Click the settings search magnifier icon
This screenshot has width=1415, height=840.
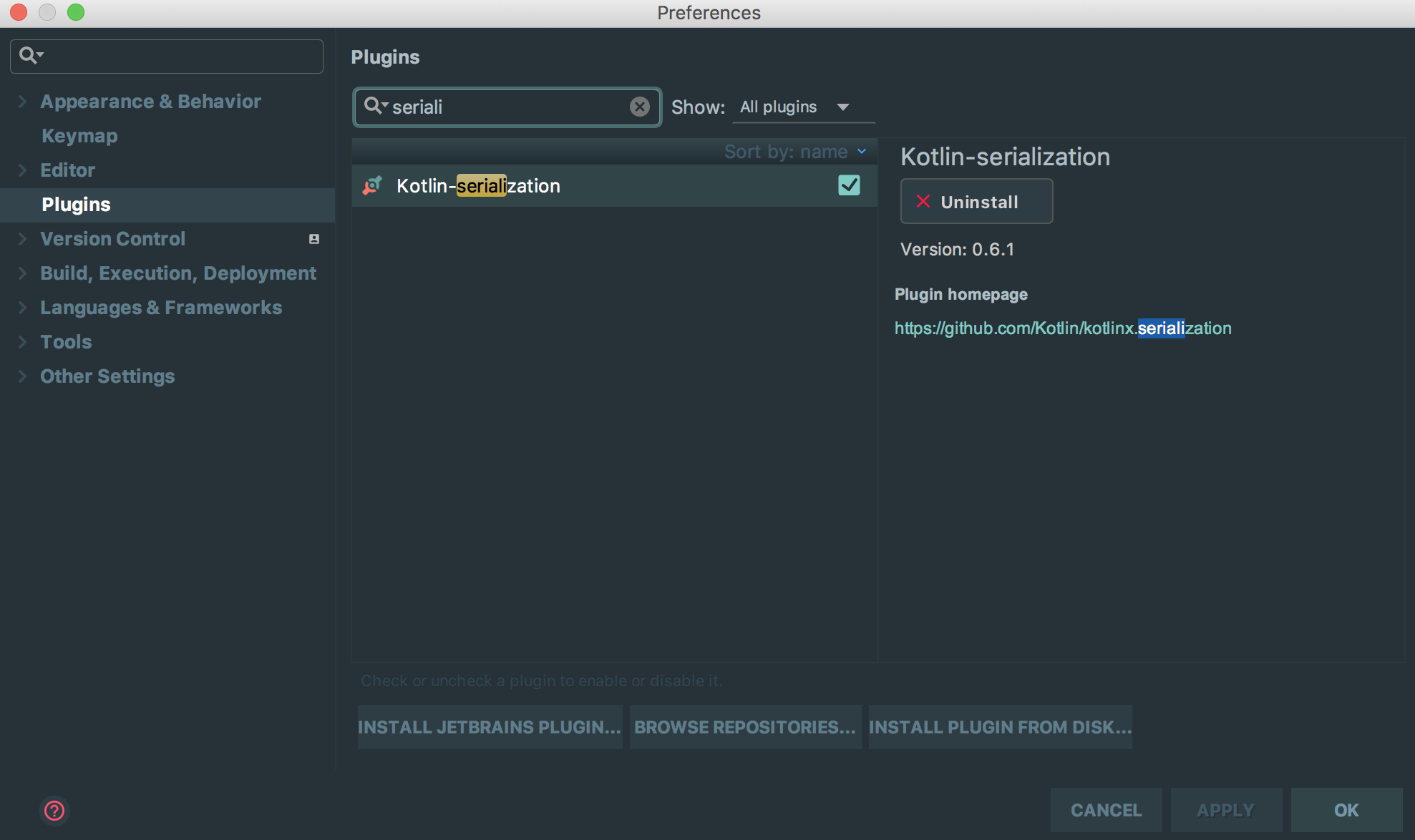coord(31,55)
